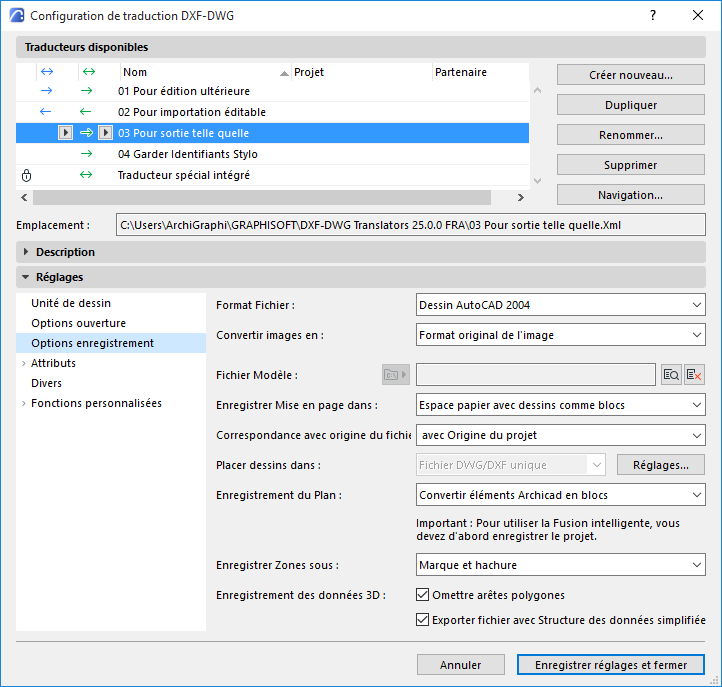Click the green arrow of Traducteur spécial intégré
The width and height of the screenshot is (722, 687).
click(86, 175)
